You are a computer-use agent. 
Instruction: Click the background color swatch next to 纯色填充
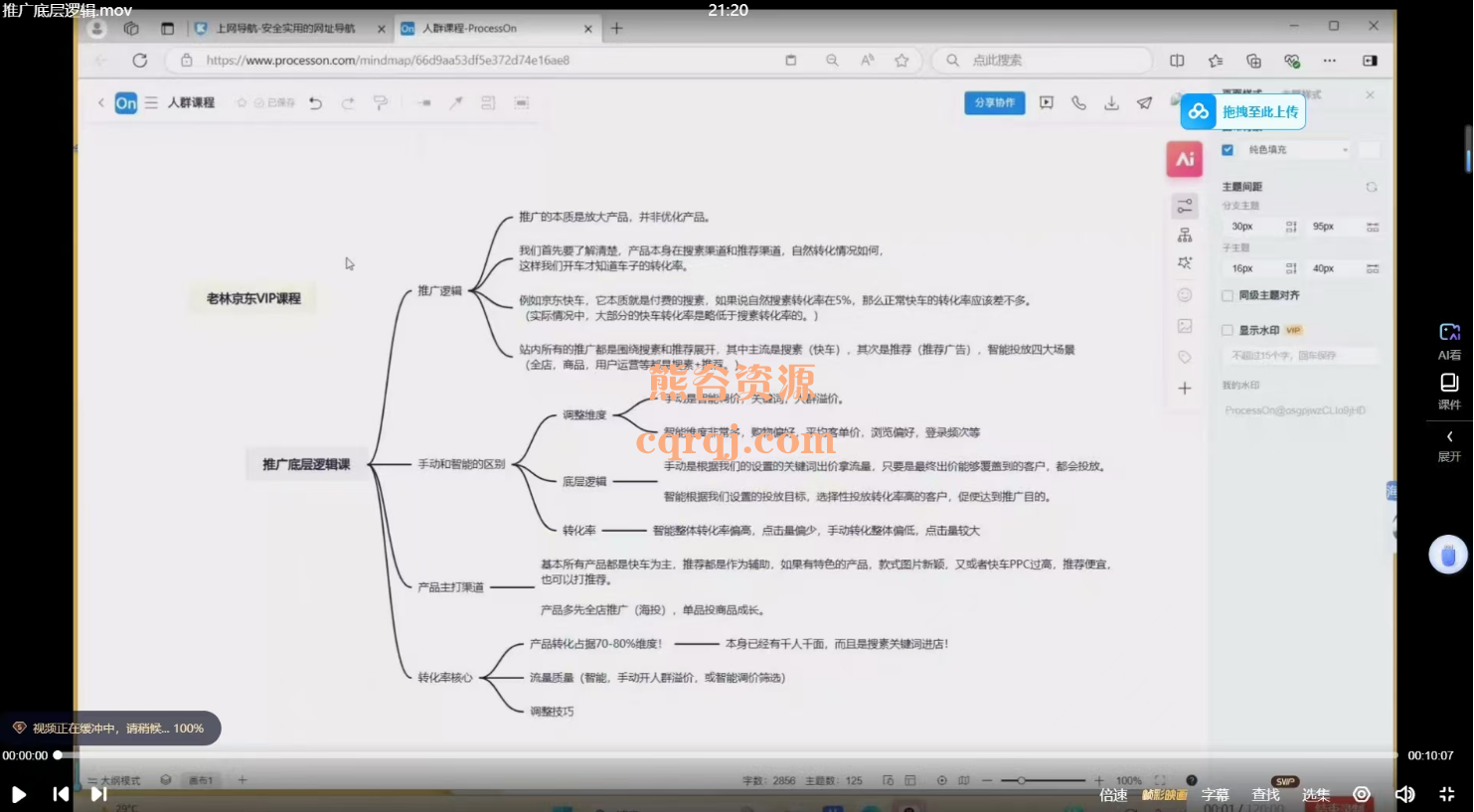click(1369, 150)
